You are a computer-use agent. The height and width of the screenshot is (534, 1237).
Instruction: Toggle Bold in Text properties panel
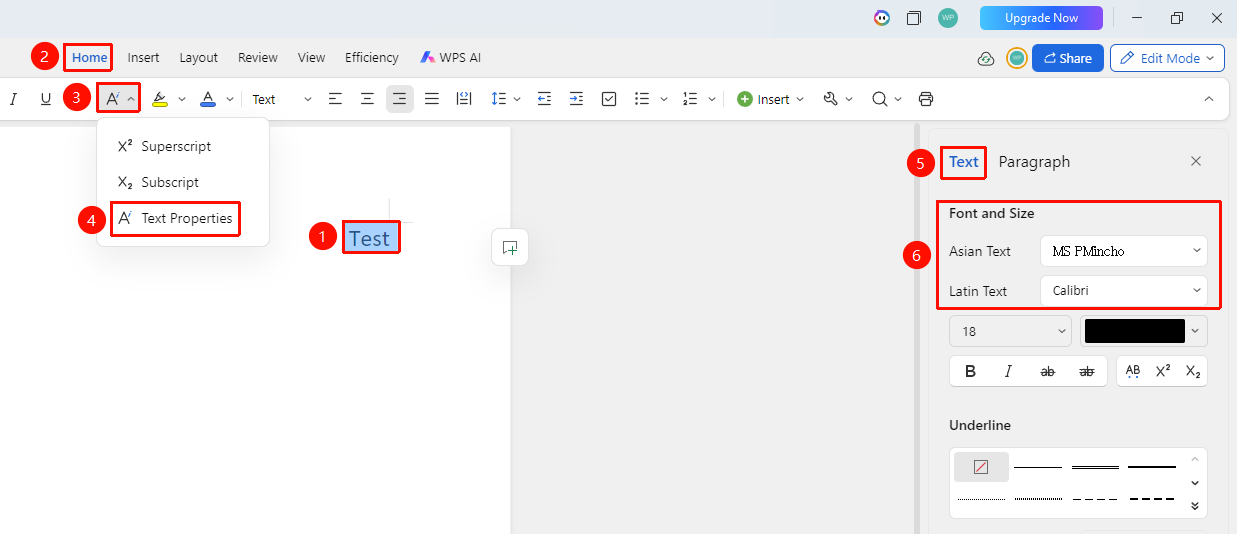tap(970, 371)
